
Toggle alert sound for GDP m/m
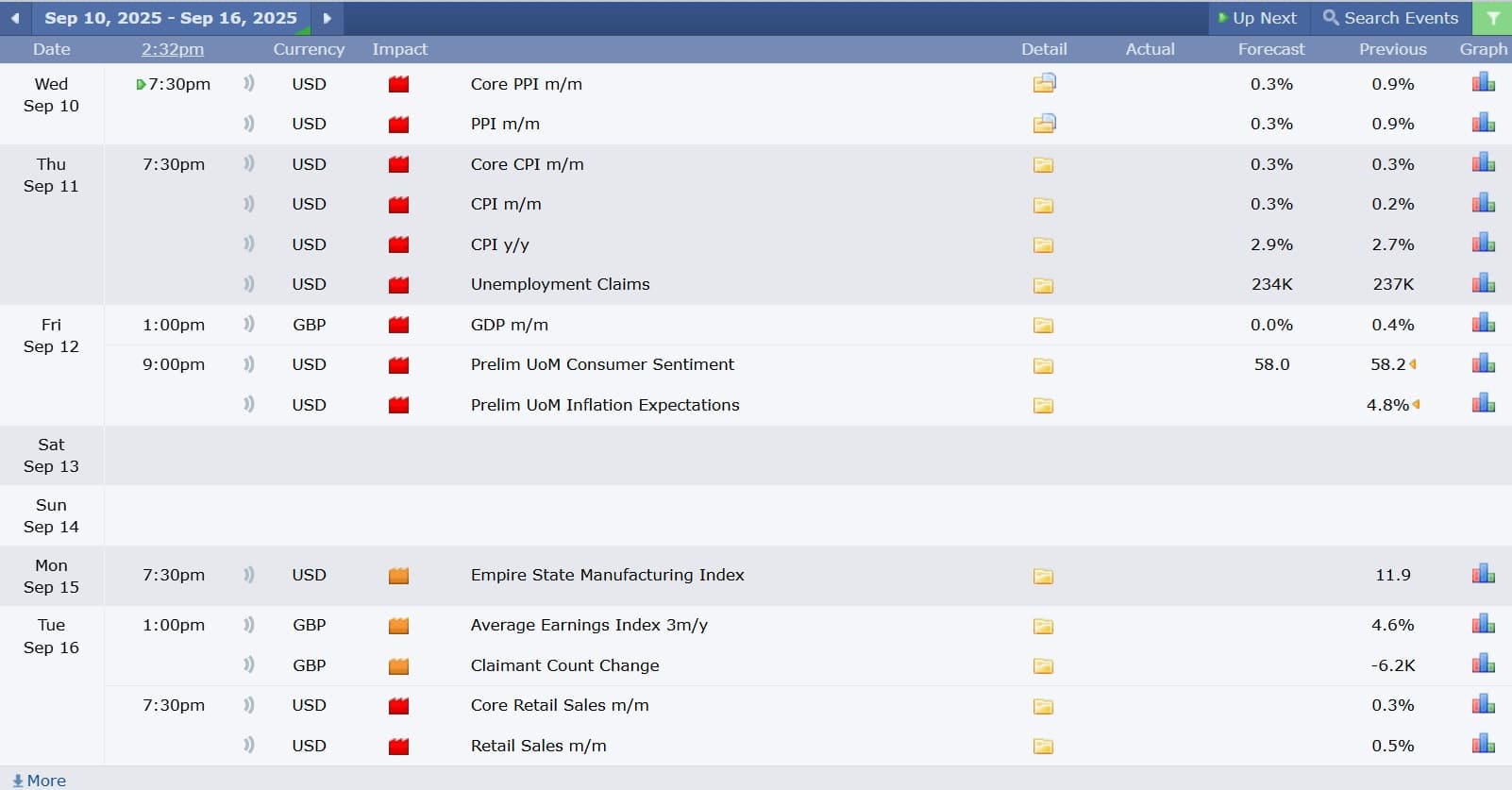coord(249,324)
